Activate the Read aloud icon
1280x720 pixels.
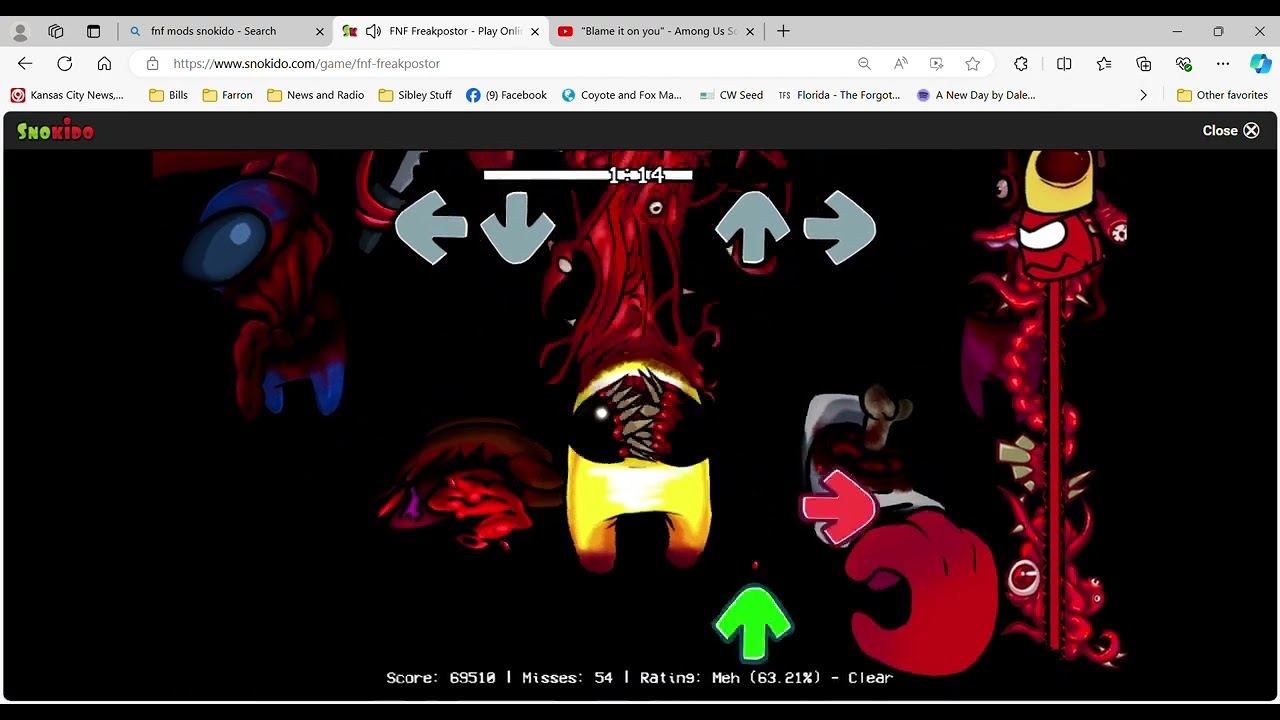click(901, 63)
